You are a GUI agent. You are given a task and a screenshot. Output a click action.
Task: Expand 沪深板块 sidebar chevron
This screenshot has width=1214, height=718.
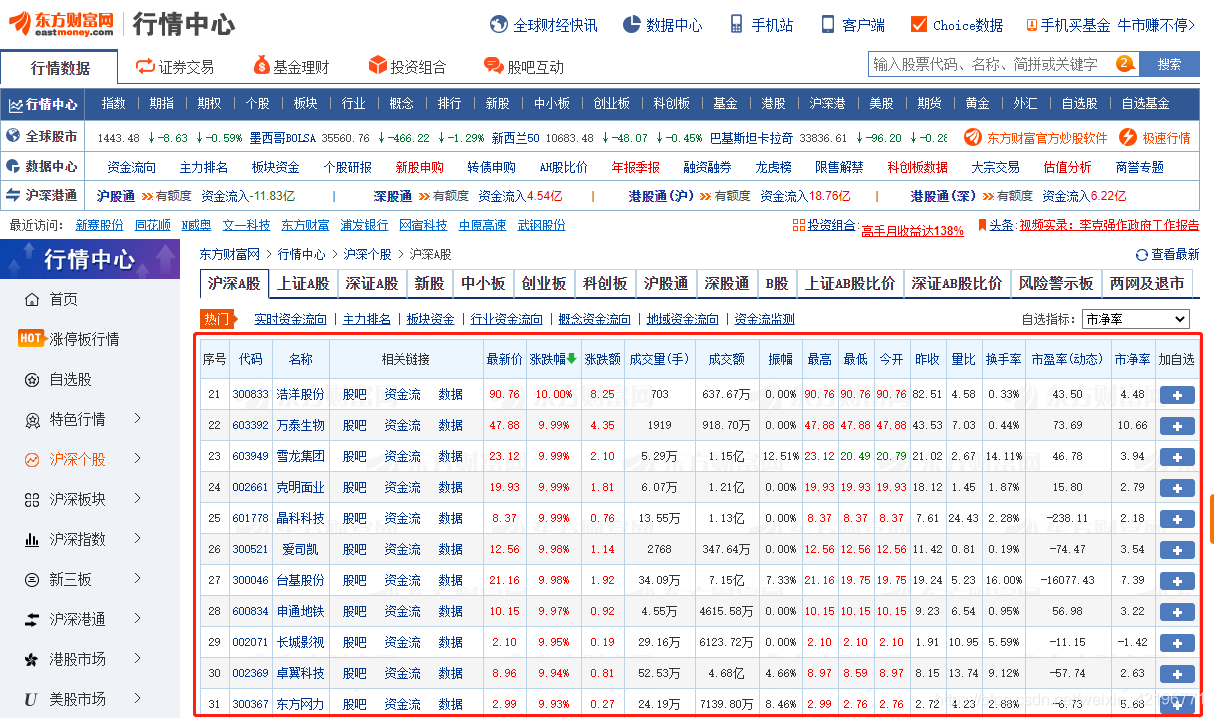coord(137,499)
